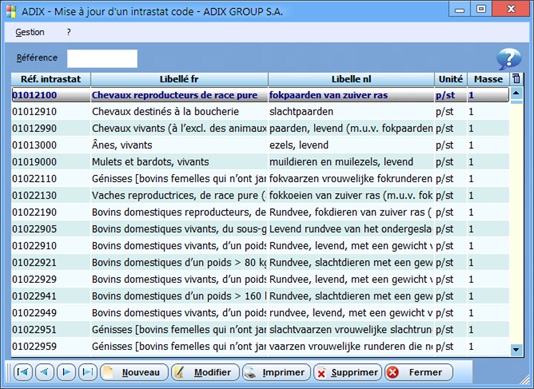Viewport: 534px width, 389px height.
Task: Click the Supprimer button
Action: coord(347,372)
